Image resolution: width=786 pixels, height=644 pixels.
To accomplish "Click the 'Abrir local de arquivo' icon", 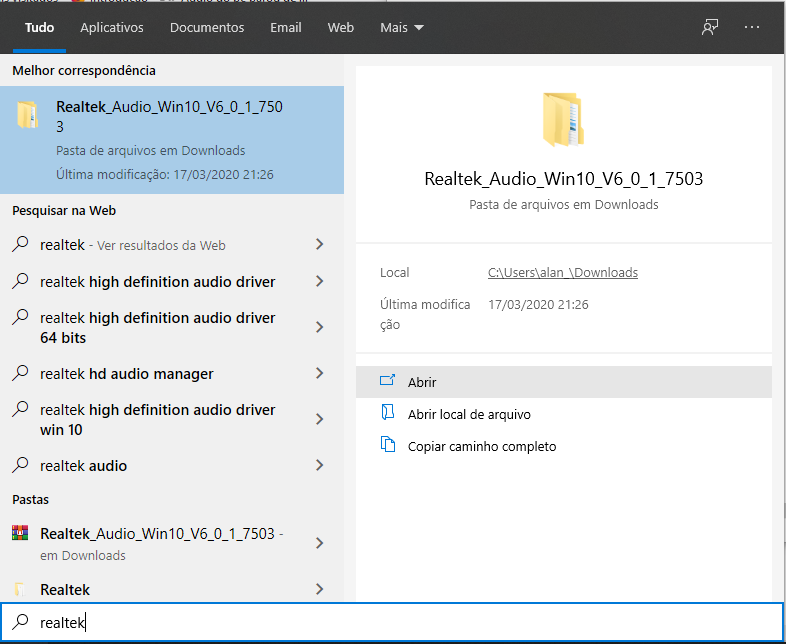I will [387, 413].
